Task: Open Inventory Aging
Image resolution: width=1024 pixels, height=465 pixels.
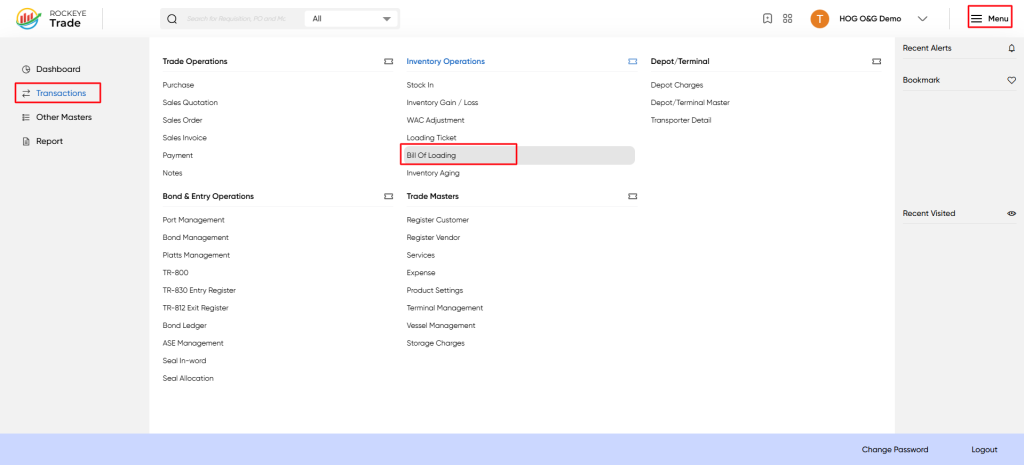Action: click(x=433, y=173)
